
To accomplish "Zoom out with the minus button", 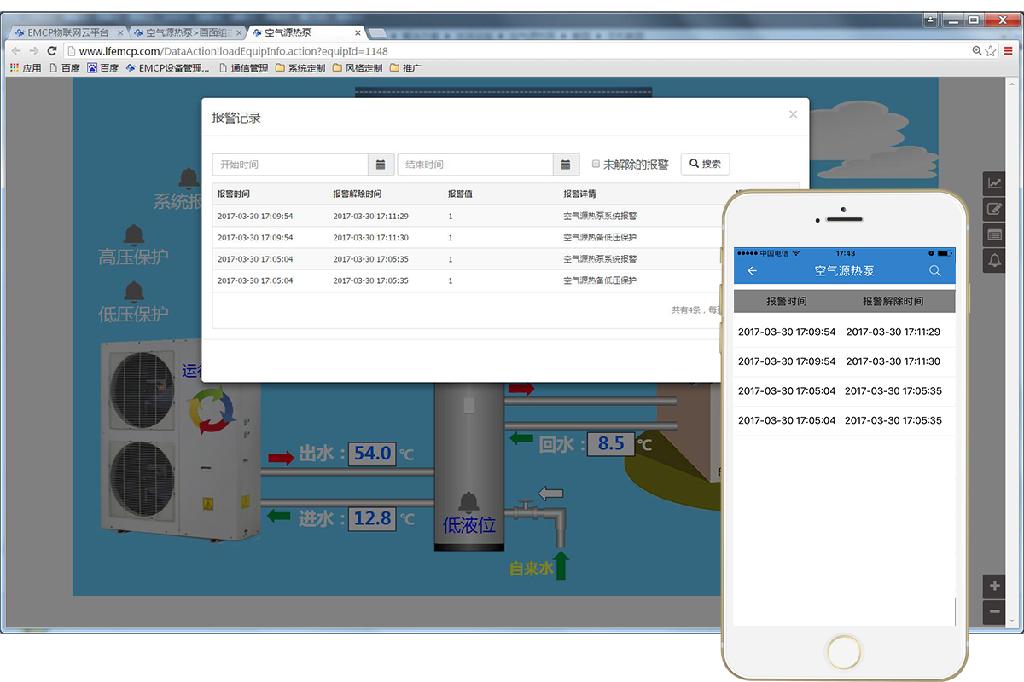I will point(994,611).
